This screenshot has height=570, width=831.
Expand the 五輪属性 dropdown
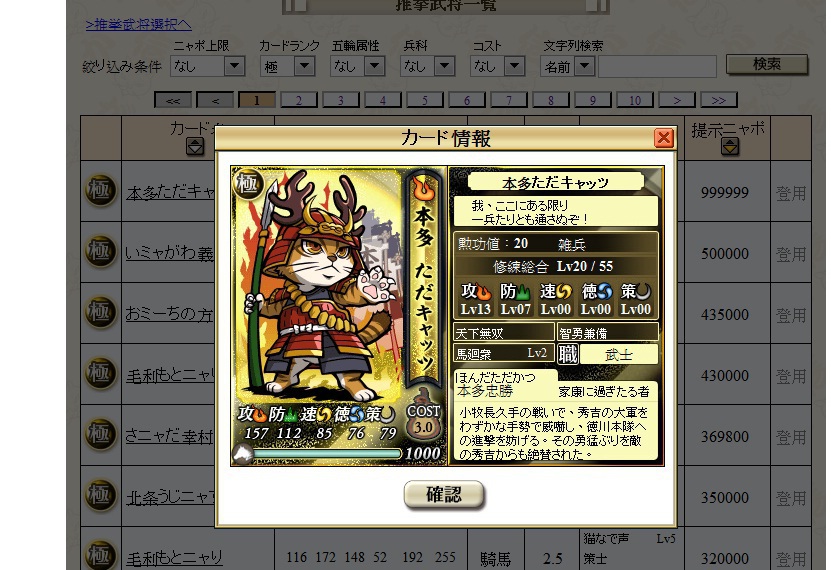[x=357, y=66]
